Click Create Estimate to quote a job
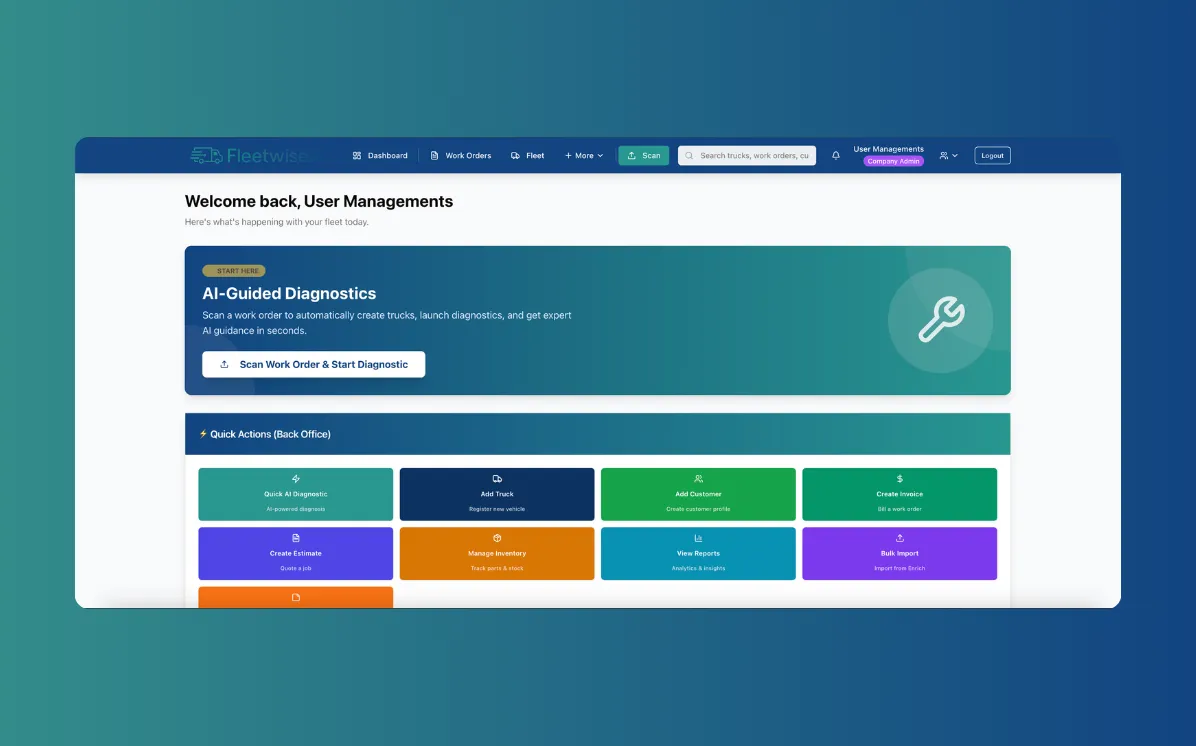Screen dimensions: 1196x746 click(x=295, y=553)
